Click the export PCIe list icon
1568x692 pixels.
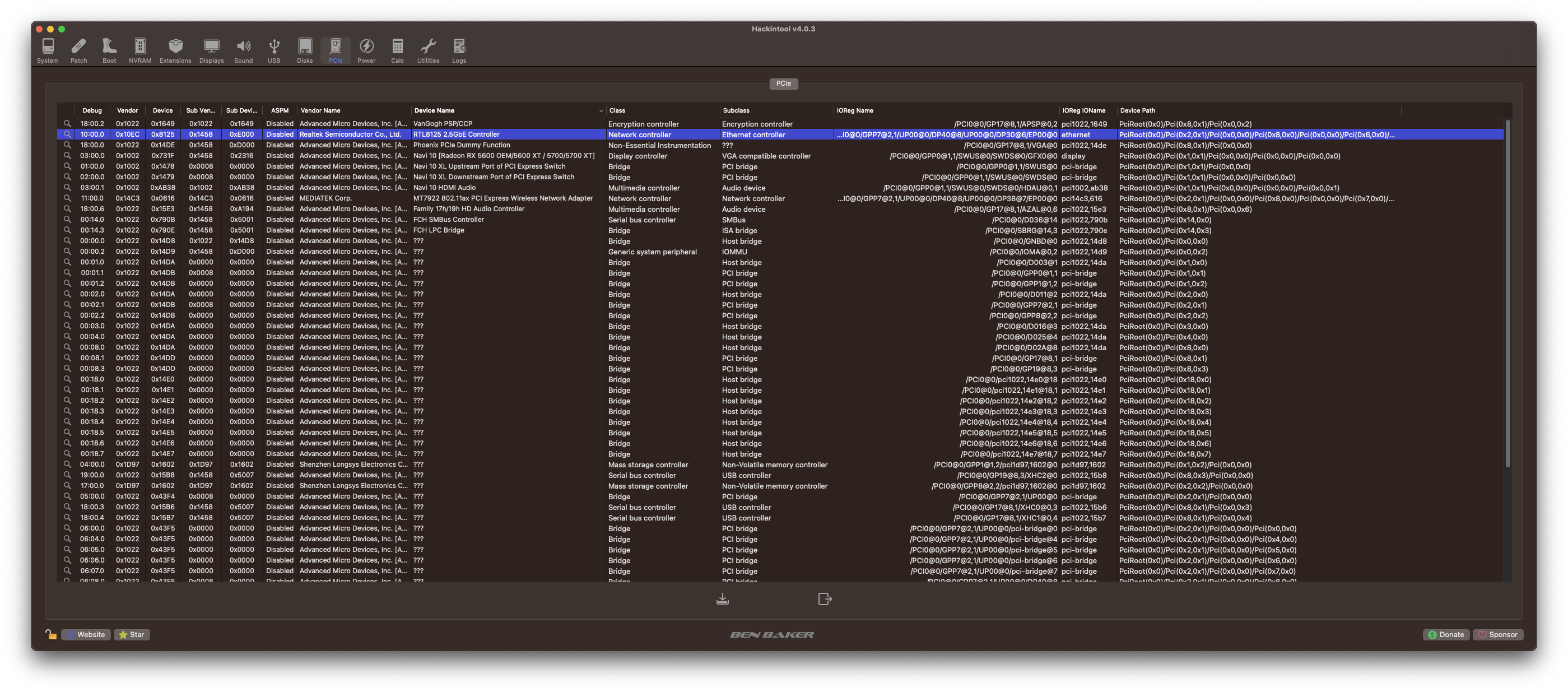click(x=825, y=599)
